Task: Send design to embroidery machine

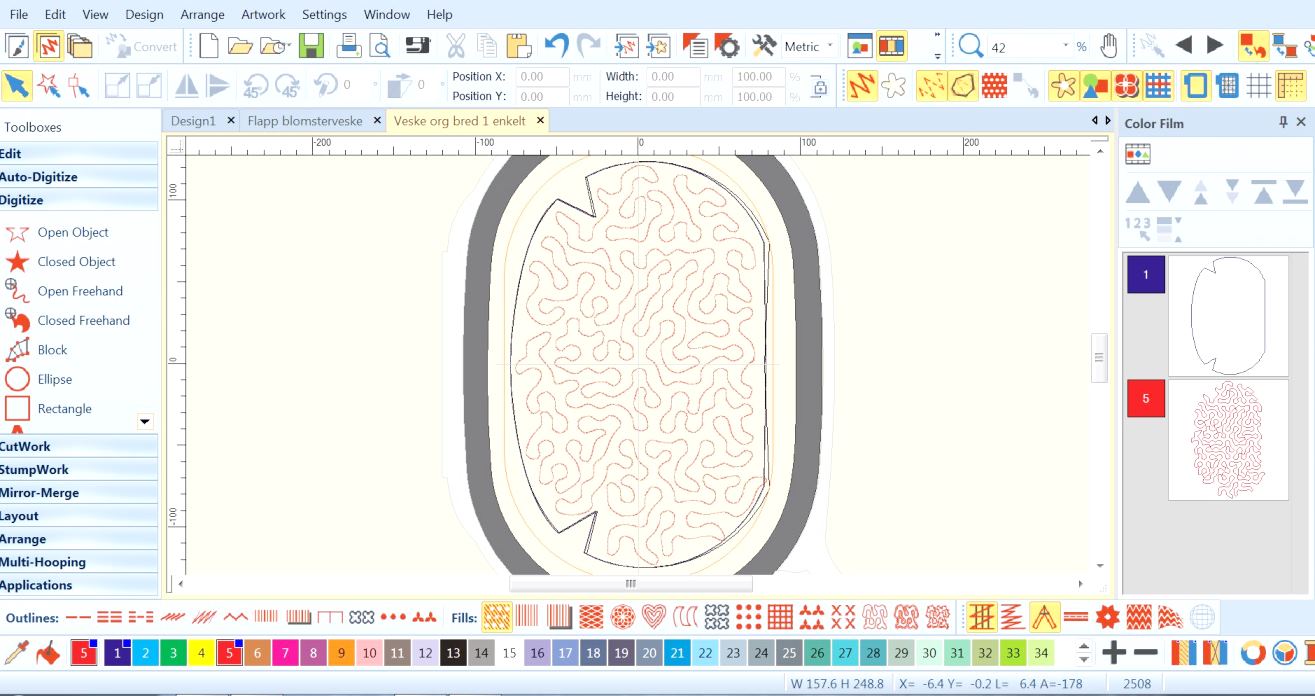Action: (x=418, y=46)
